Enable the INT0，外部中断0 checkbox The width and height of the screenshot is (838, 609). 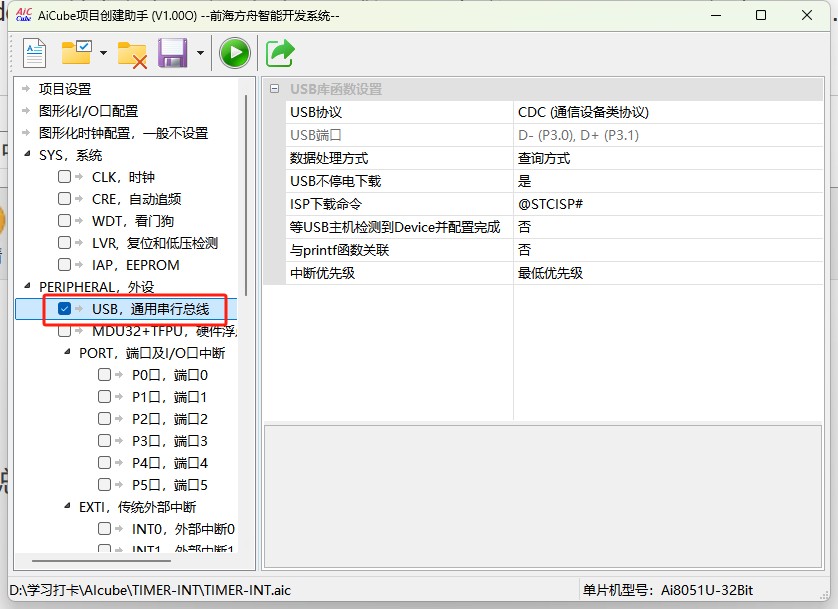(104, 528)
